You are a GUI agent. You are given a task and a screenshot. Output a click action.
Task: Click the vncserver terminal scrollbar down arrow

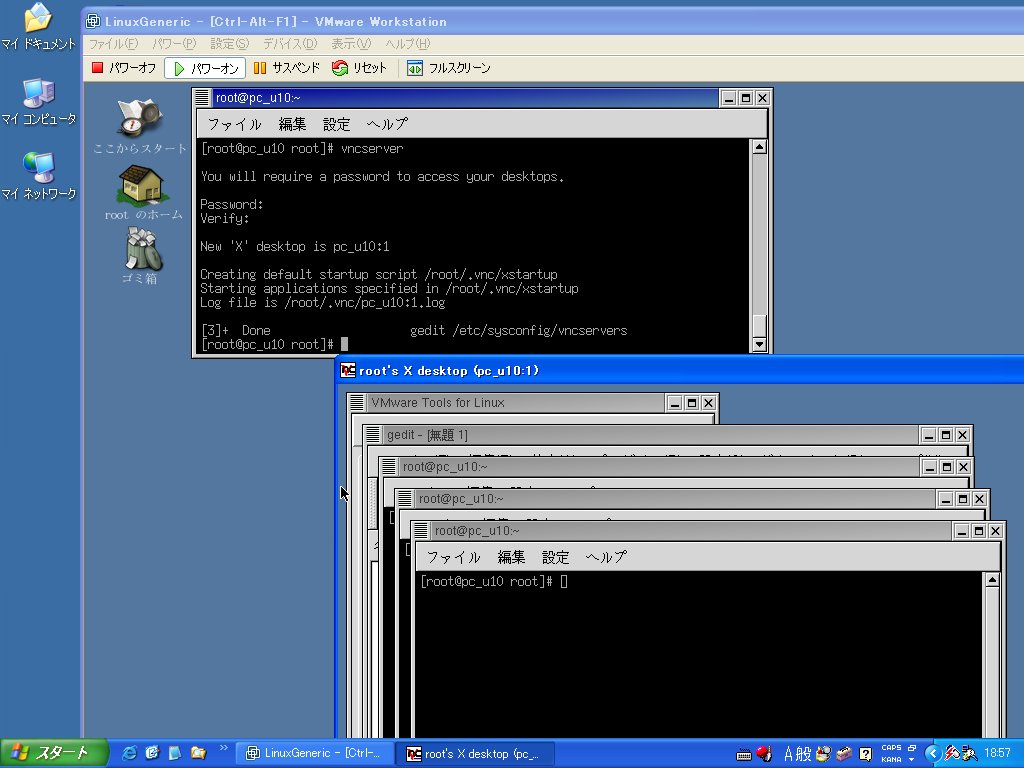pos(759,344)
